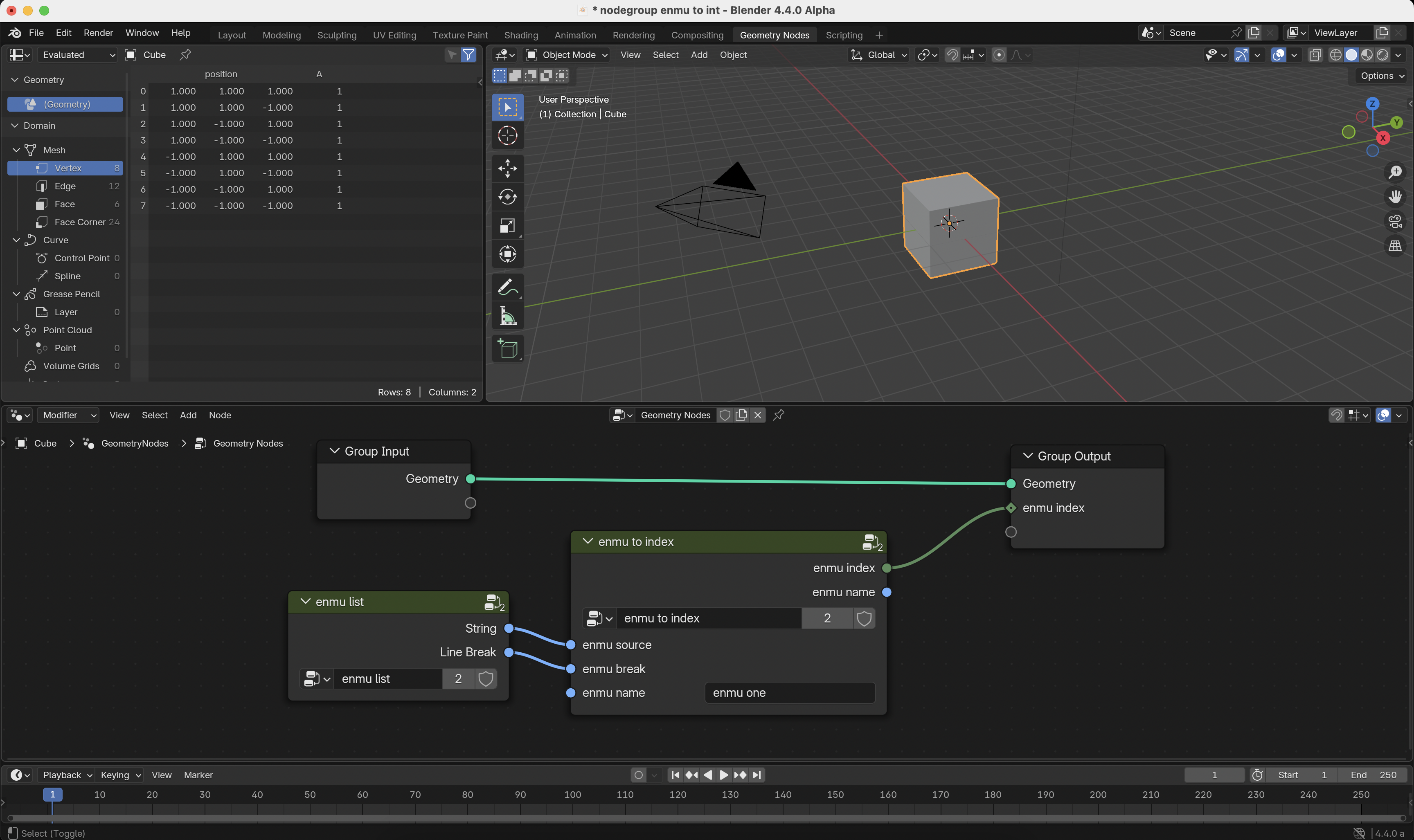Toggle spreadsheet row filter icon
1414x840 pixels.
(x=468, y=55)
